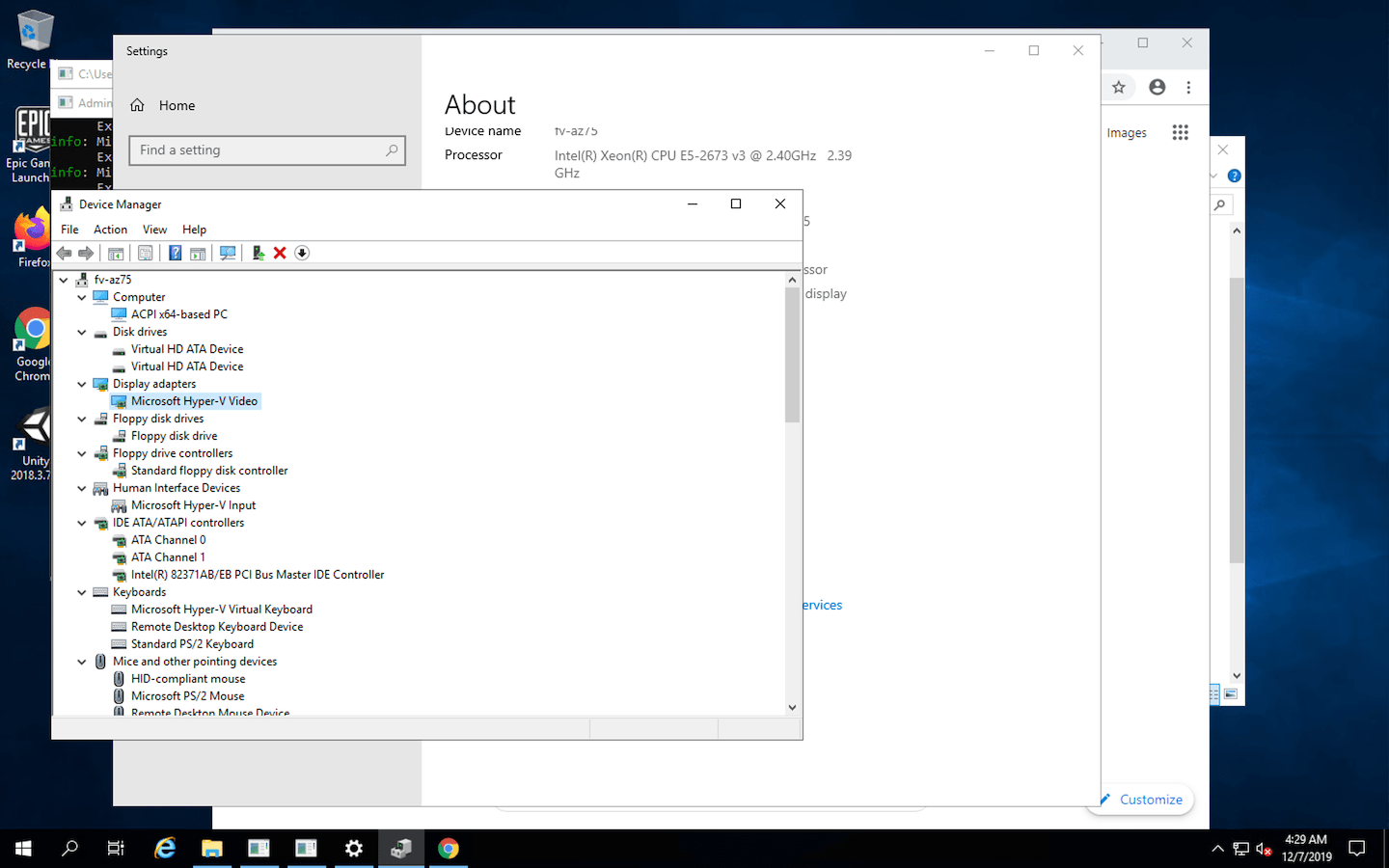Collapse the Display adapters category
This screenshot has width=1389, height=868.
[x=82, y=384]
